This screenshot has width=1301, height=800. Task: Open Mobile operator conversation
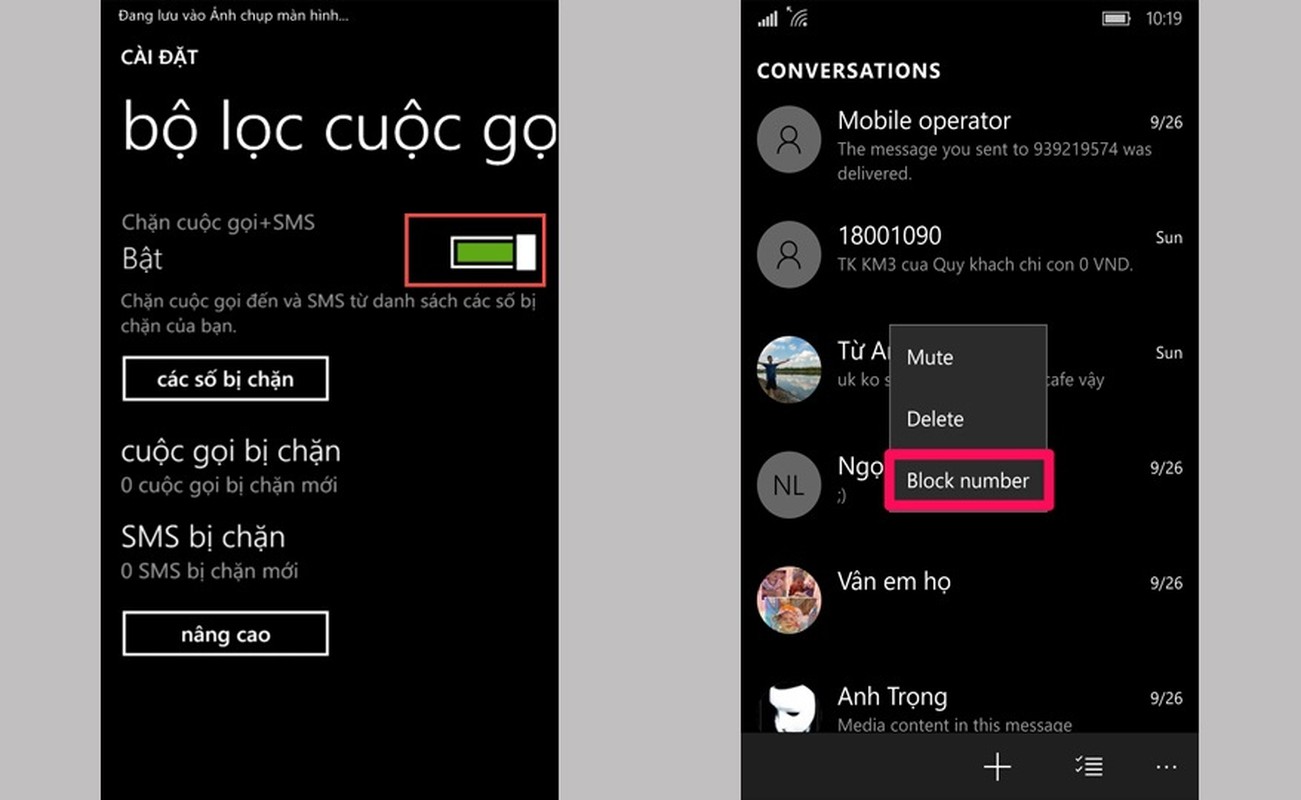click(969, 145)
